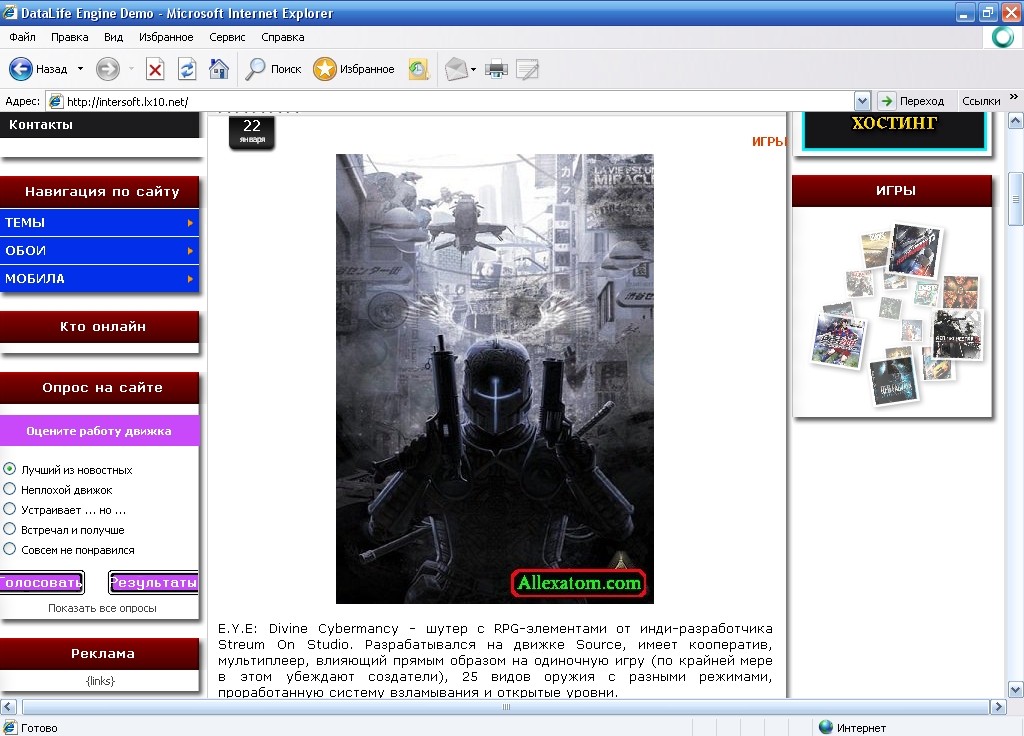1024x736 pixels.
Task: Select the Встречал и получше radio option
Action: click(x=10, y=529)
